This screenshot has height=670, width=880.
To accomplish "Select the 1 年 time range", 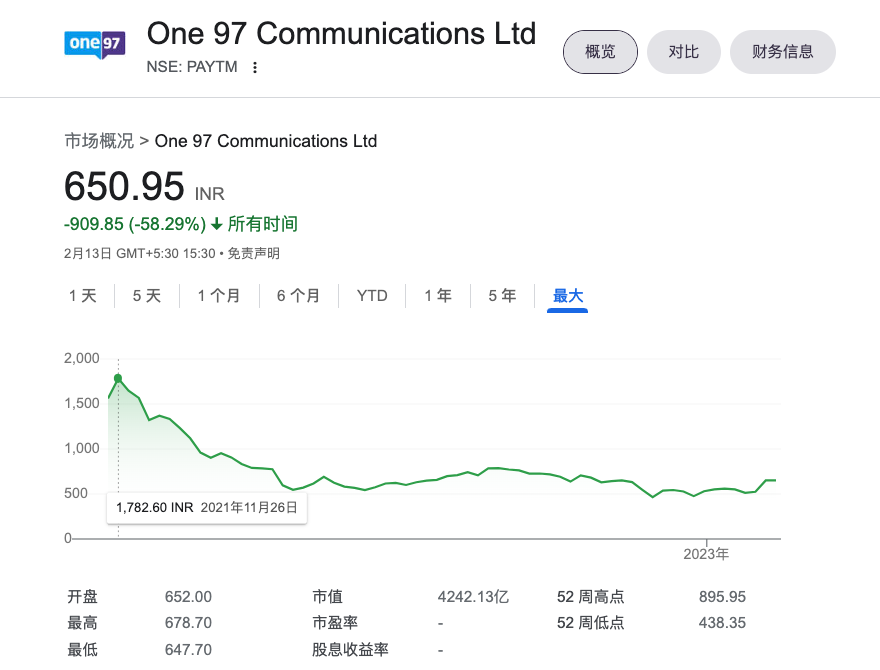I will click(438, 296).
